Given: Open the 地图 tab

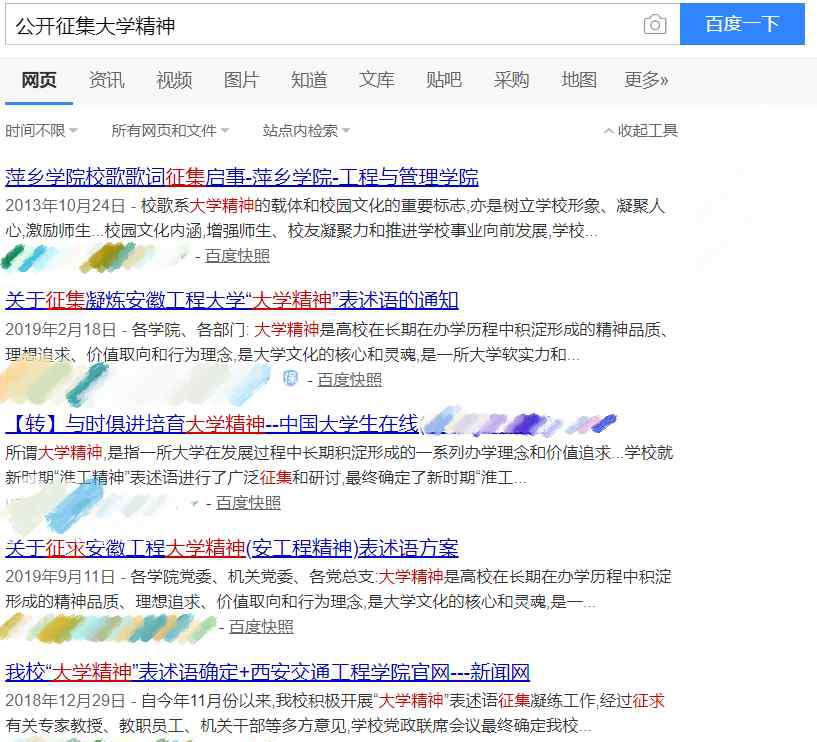Looking at the screenshot, I should click(x=579, y=80).
